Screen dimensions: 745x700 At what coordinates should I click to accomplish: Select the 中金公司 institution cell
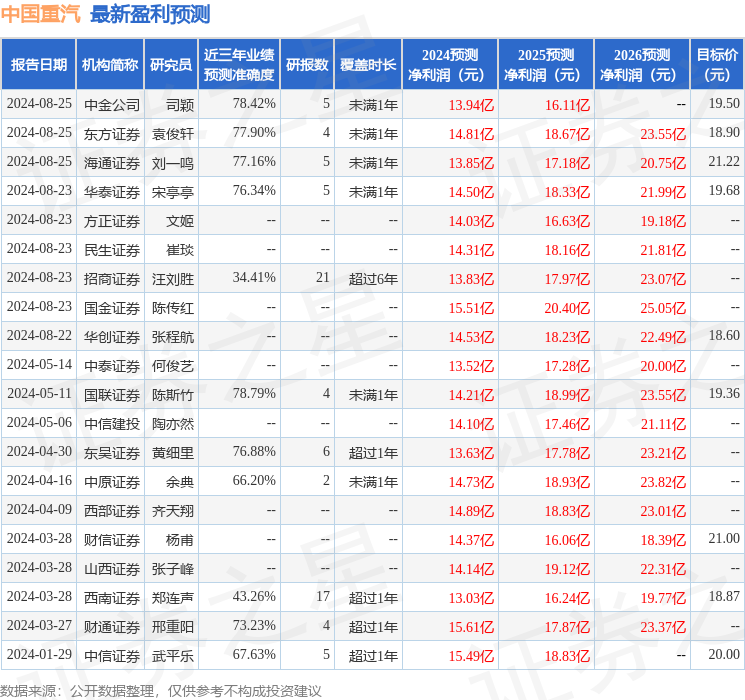[x=112, y=105]
